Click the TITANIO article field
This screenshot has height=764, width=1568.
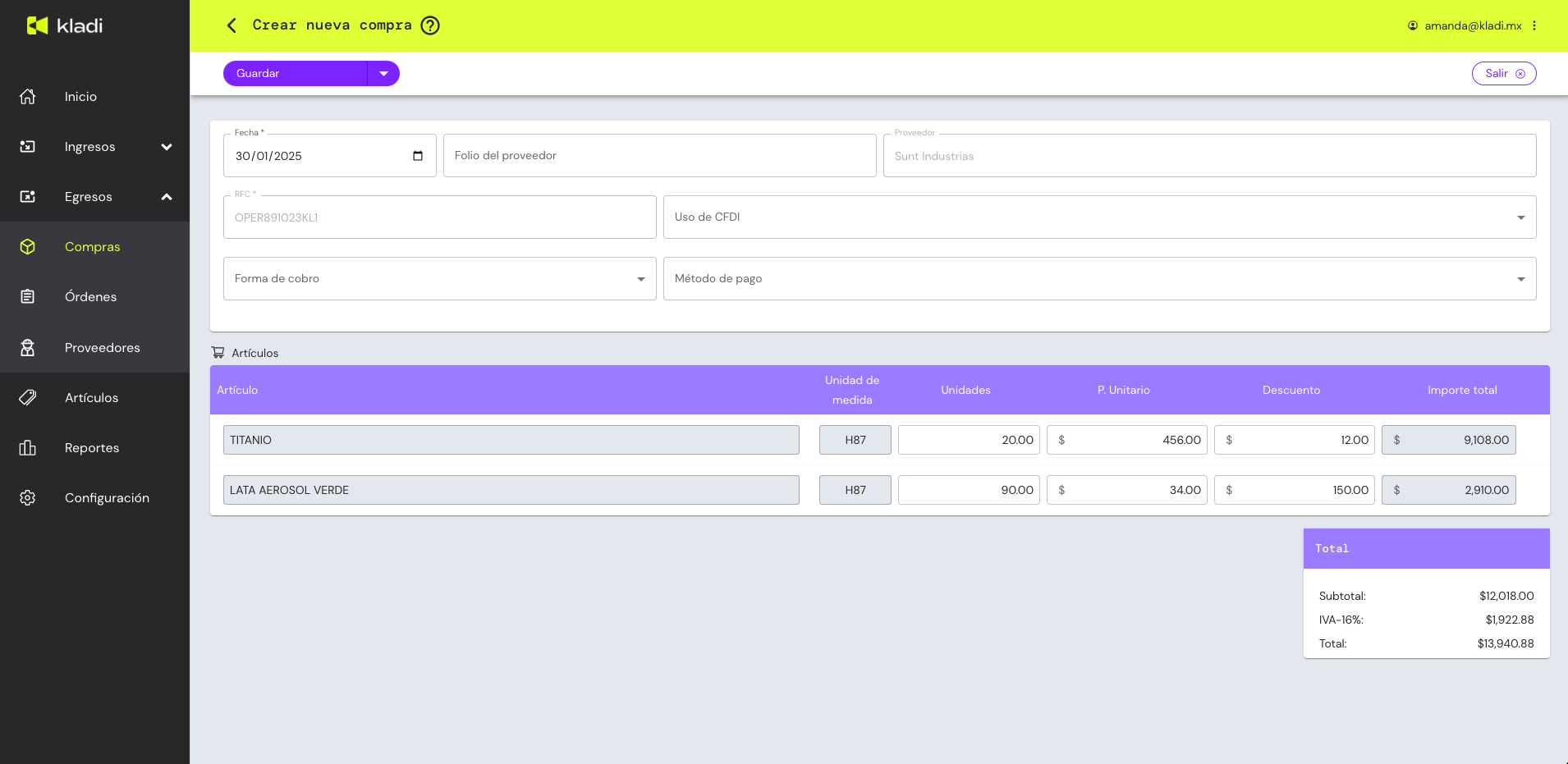point(511,440)
